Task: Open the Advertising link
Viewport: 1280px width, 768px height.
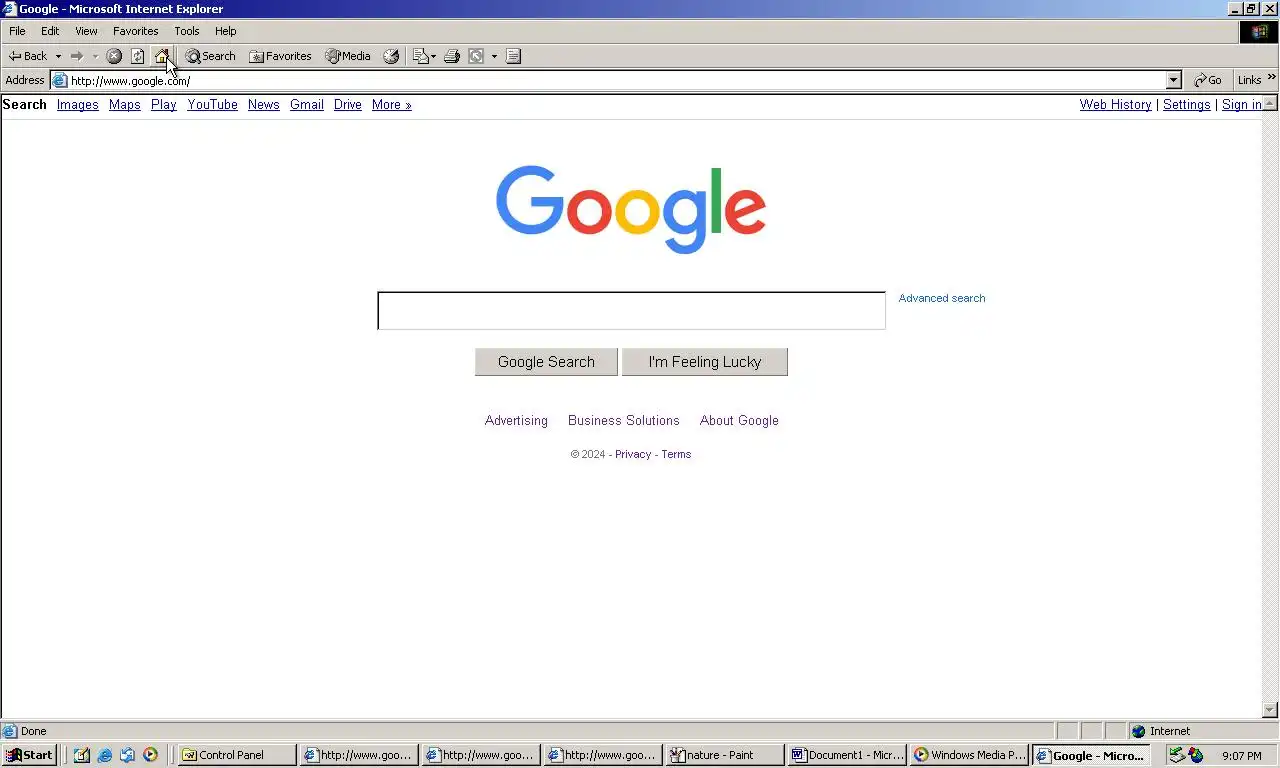Action: 516,420
